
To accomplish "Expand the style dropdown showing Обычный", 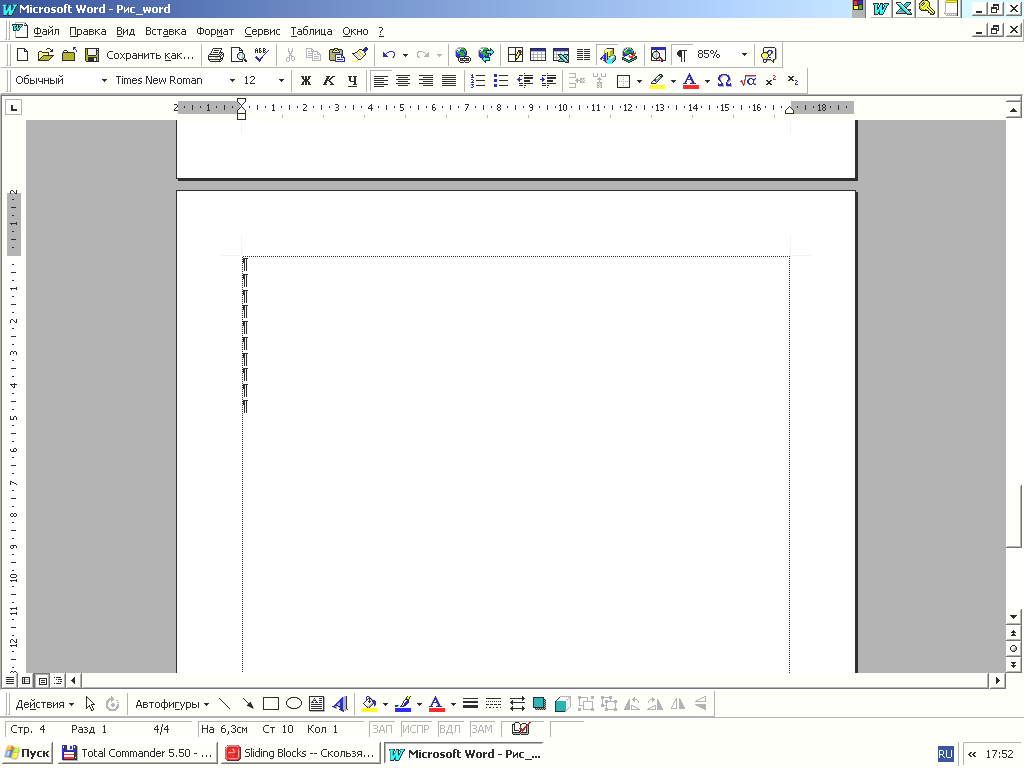I will coord(104,80).
